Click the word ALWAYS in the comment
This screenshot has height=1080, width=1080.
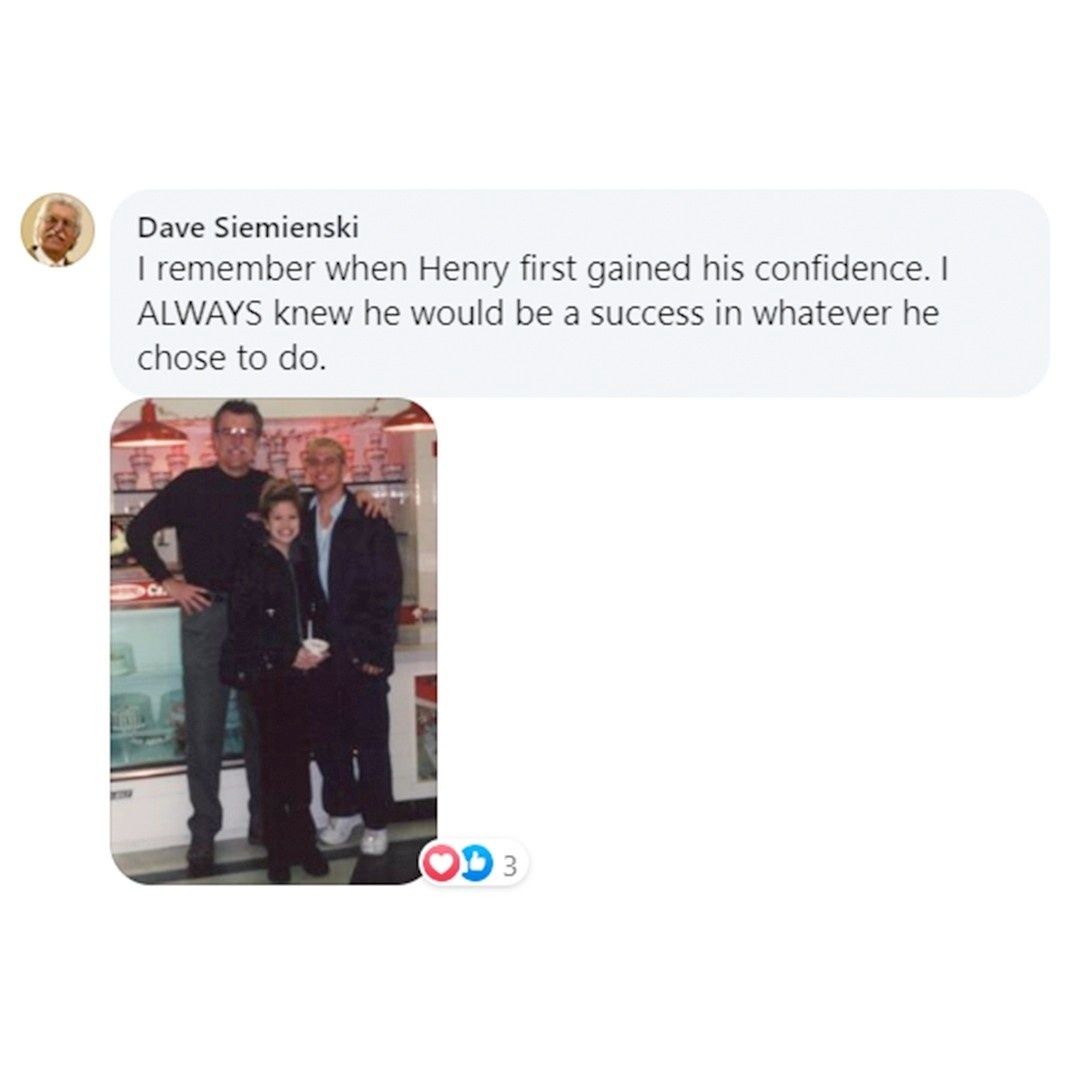pyautogui.click(x=200, y=314)
